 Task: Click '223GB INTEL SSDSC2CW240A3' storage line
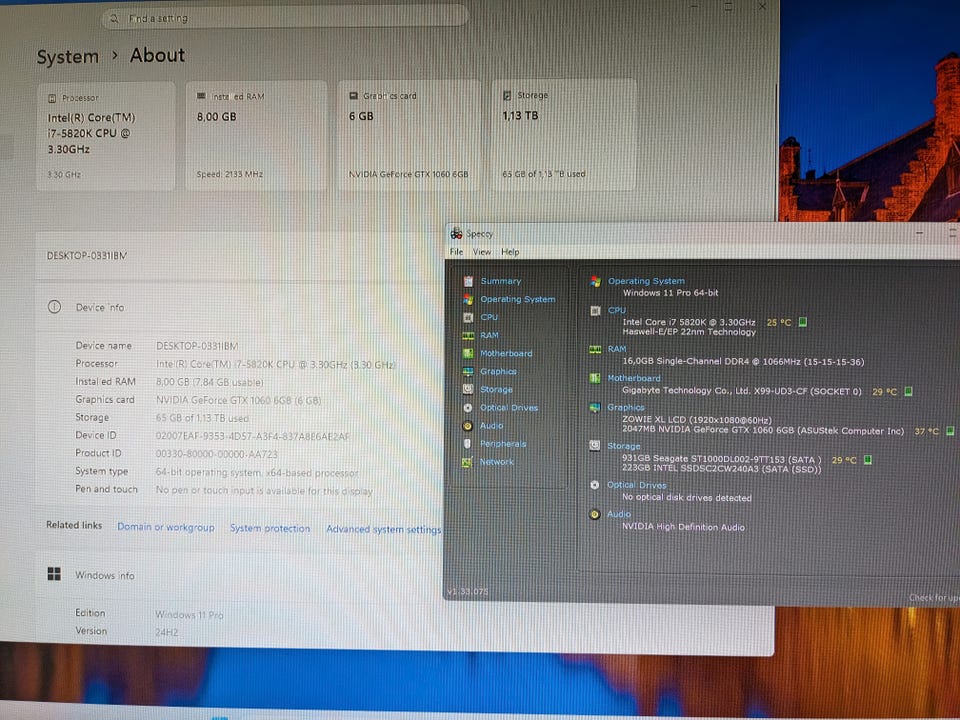click(722, 470)
